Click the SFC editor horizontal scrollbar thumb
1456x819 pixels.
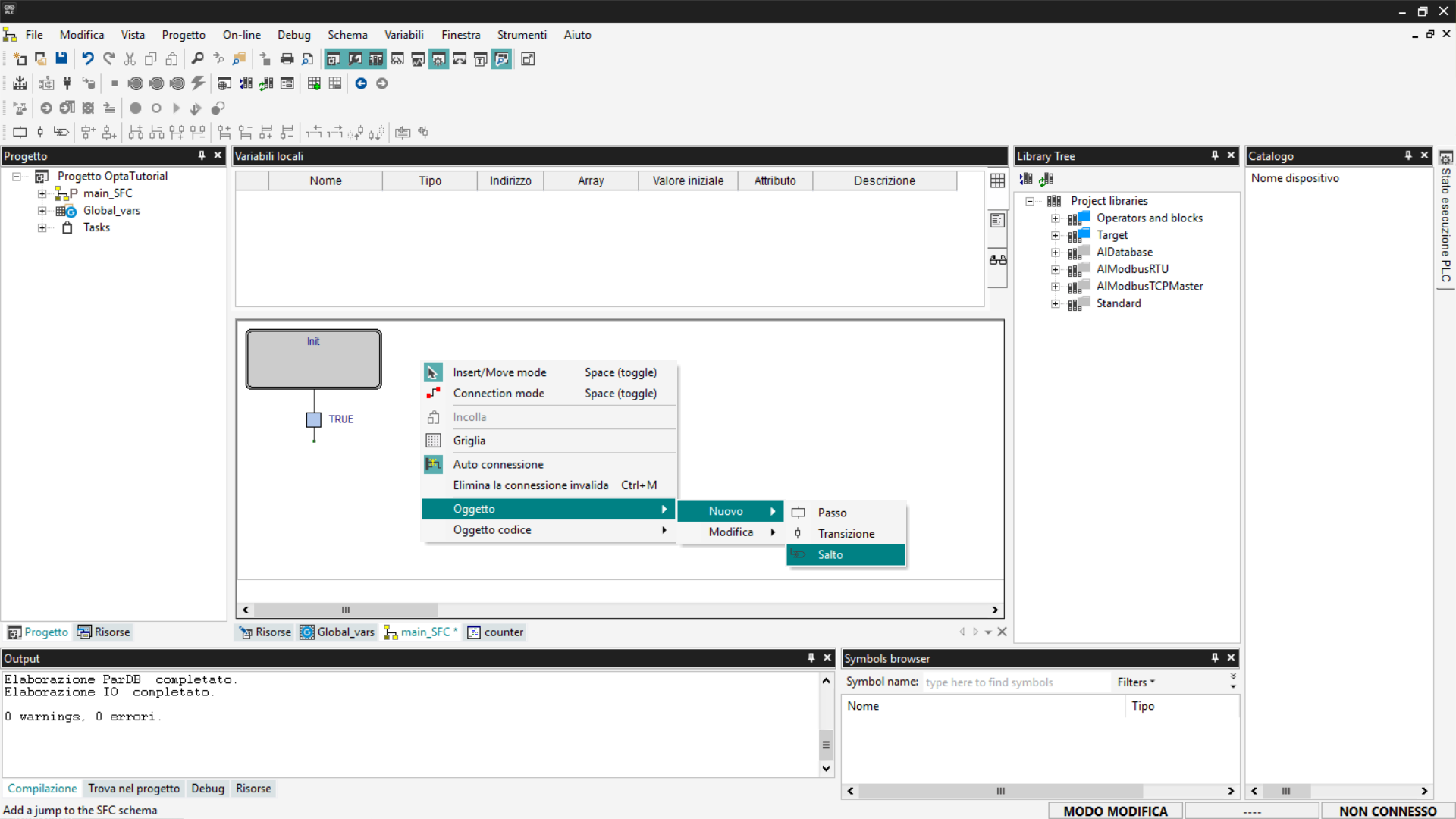[346, 610]
